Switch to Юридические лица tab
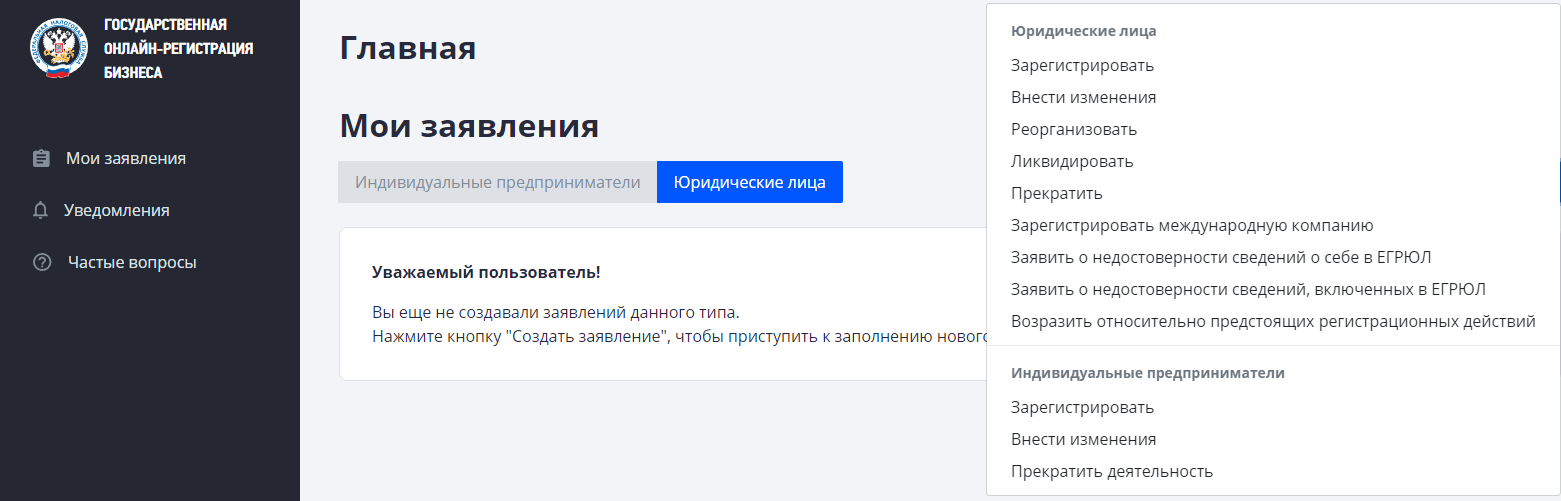The image size is (1561, 501). click(750, 182)
